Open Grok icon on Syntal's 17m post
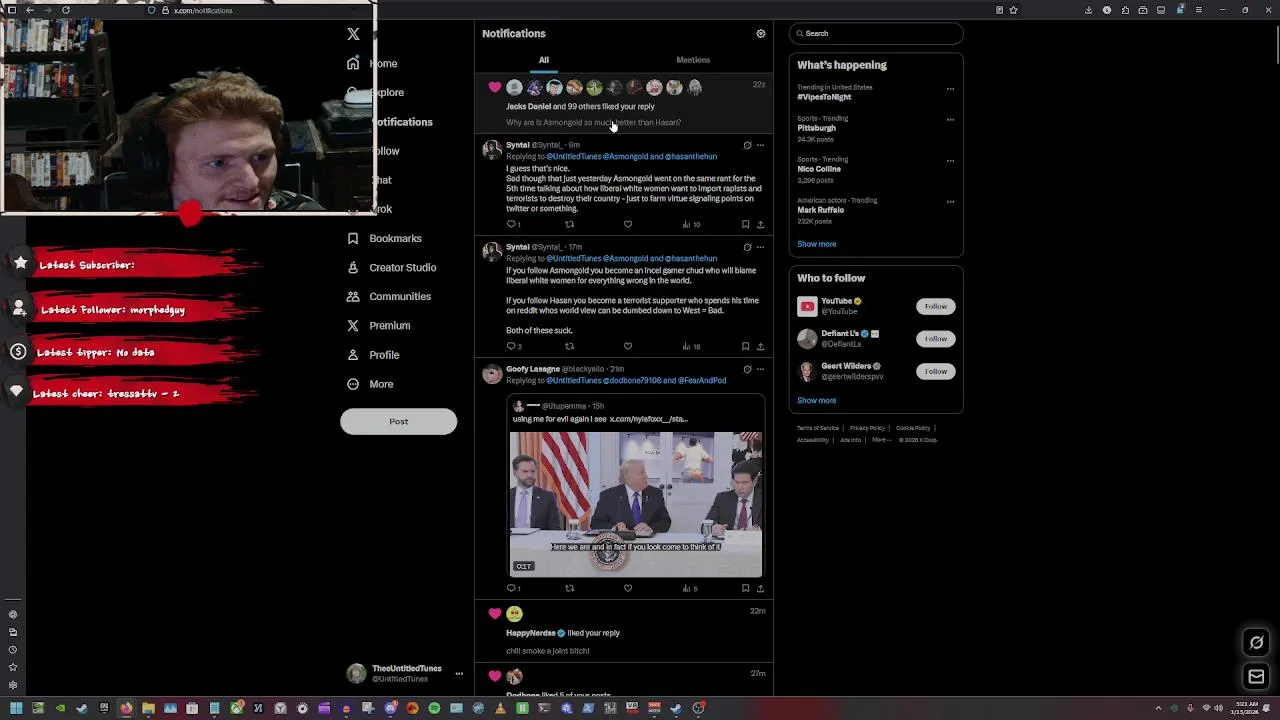The width and height of the screenshot is (1280, 720). (747, 247)
